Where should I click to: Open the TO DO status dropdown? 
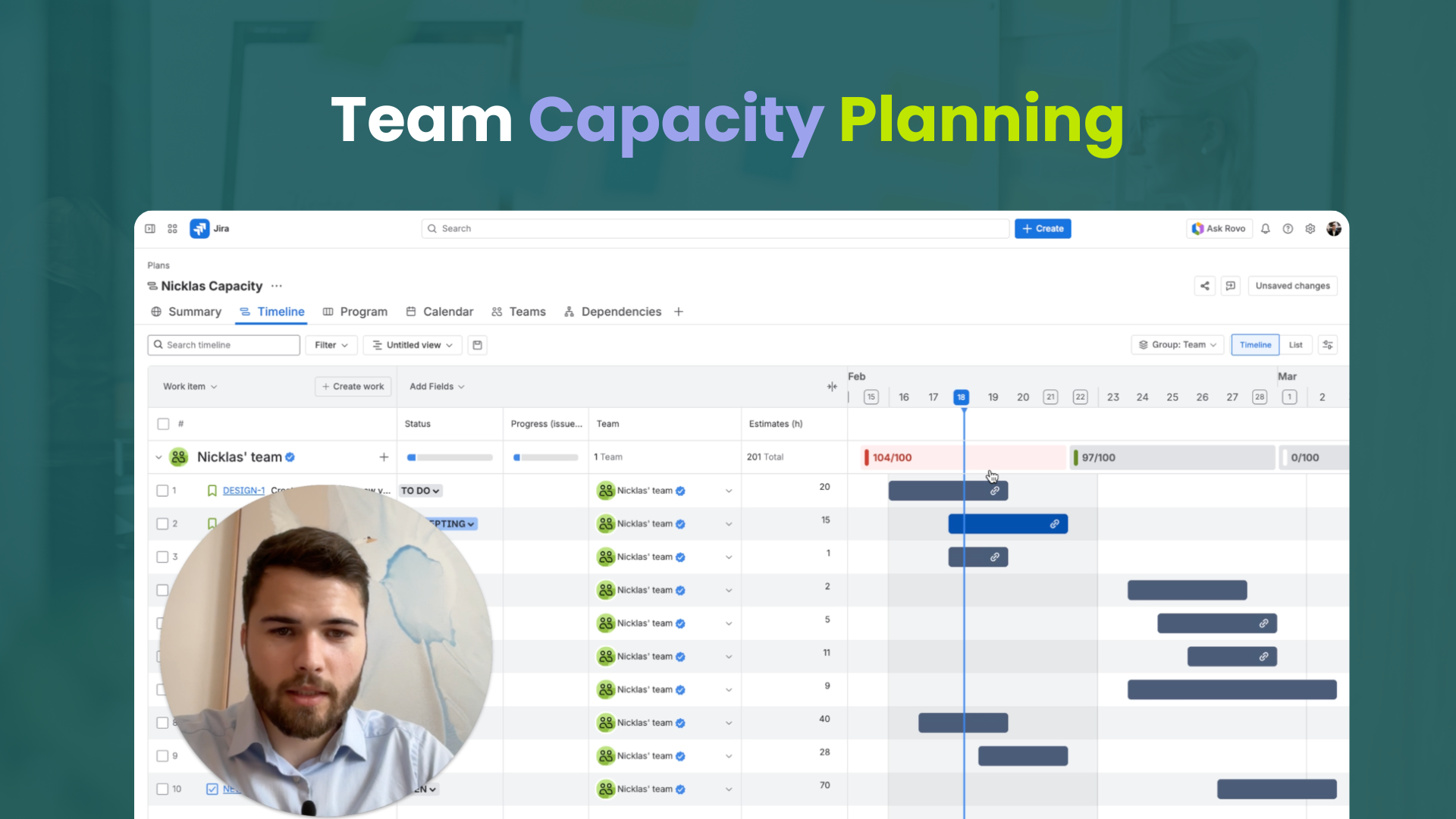[x=420, y=491]
